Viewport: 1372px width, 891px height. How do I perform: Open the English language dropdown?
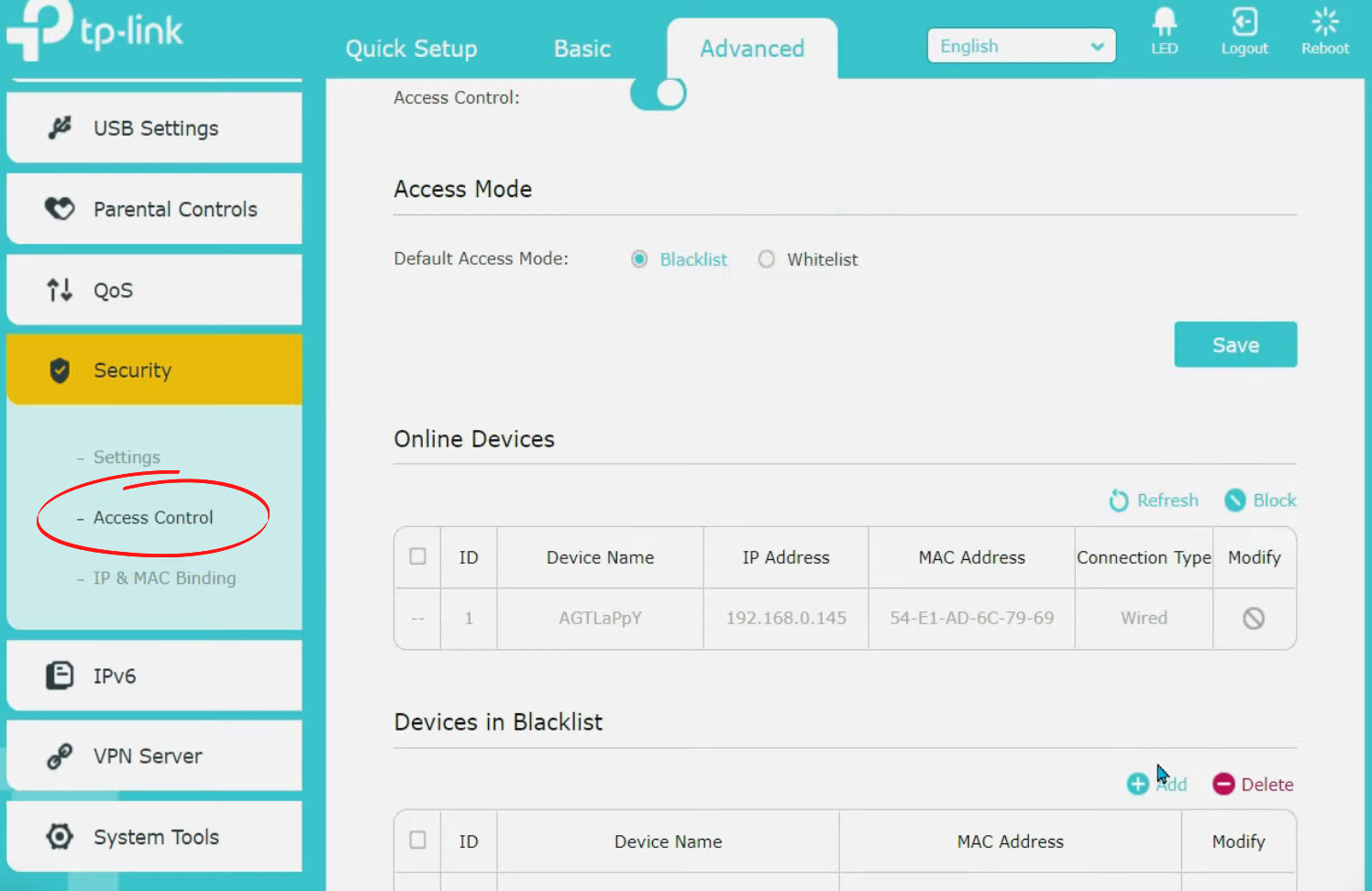pos(1021,45)
